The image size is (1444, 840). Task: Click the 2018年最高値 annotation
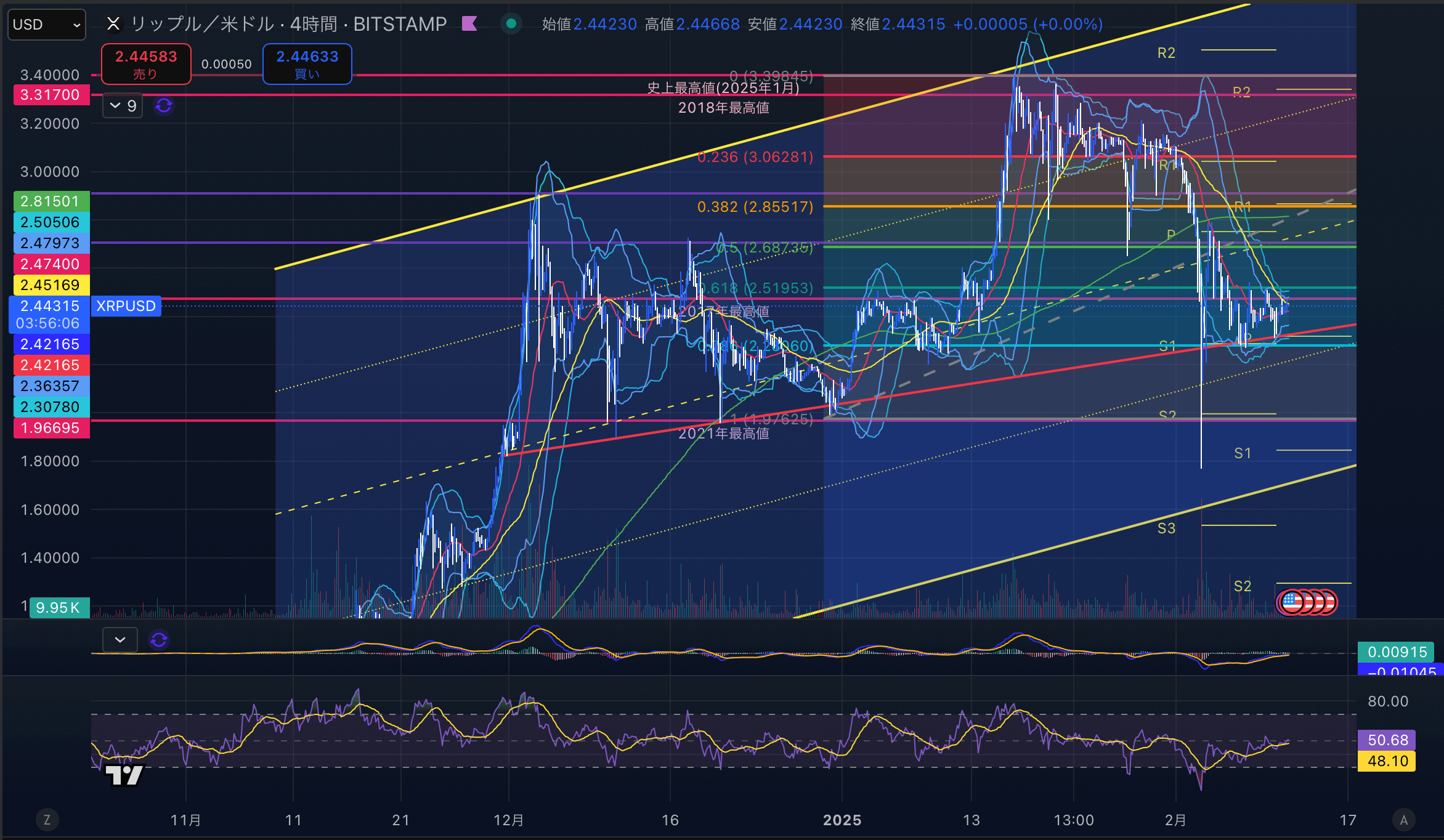(x=724, y=108)
